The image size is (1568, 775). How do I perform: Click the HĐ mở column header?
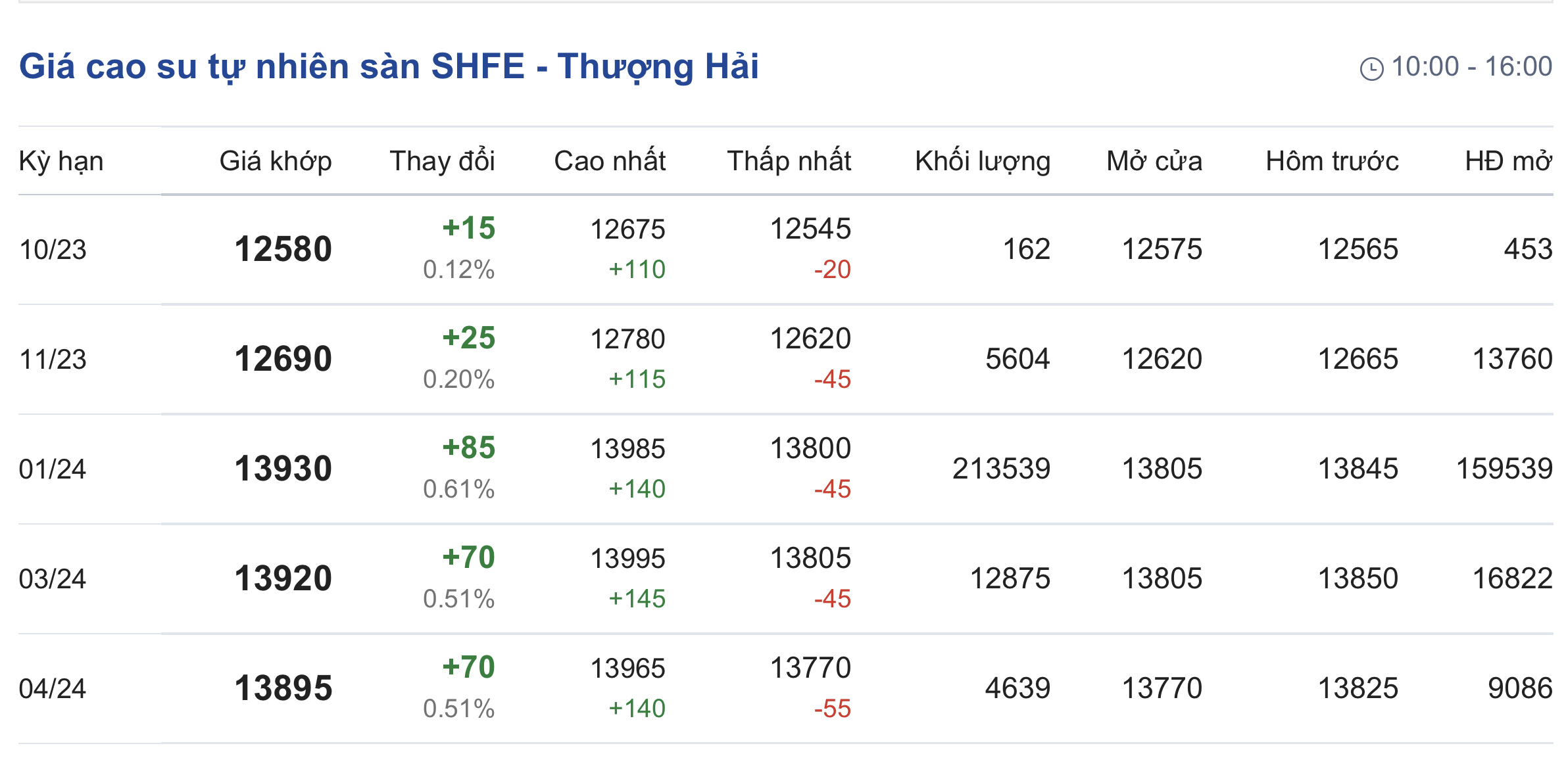click(1508, 161)
